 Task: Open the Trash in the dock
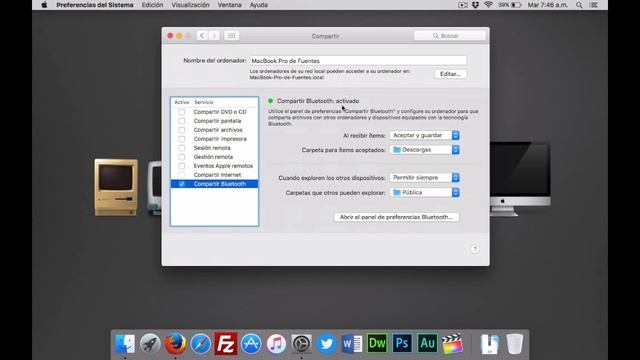pos(514,344)
